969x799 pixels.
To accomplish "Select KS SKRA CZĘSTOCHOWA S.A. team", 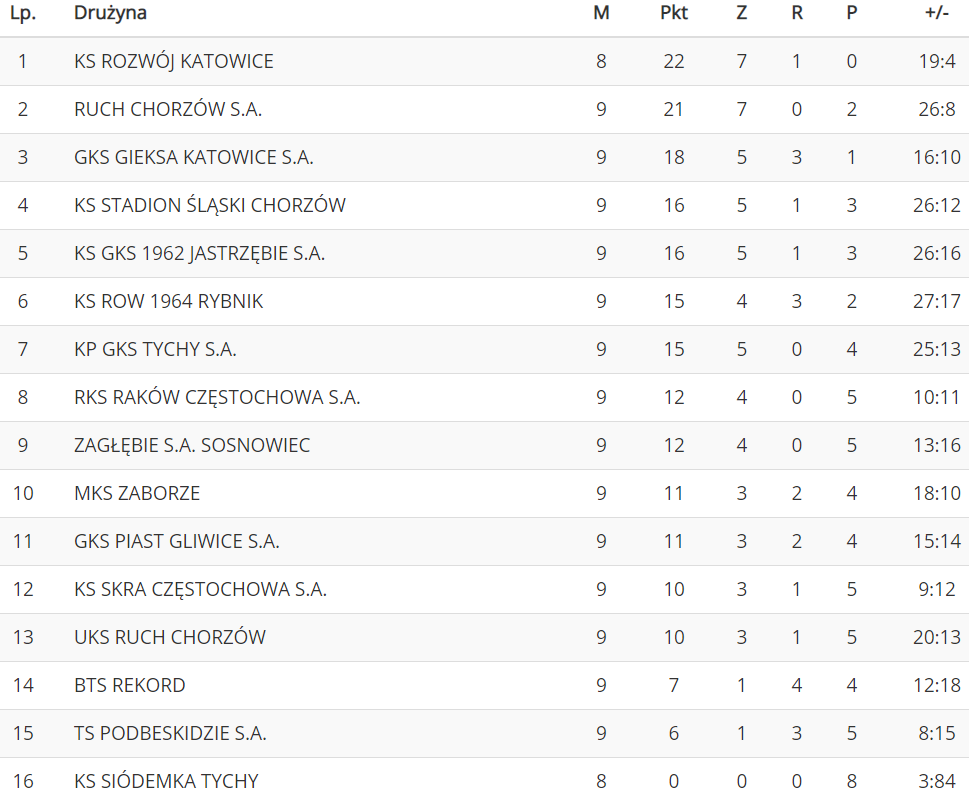I will [x=200, y=589].
